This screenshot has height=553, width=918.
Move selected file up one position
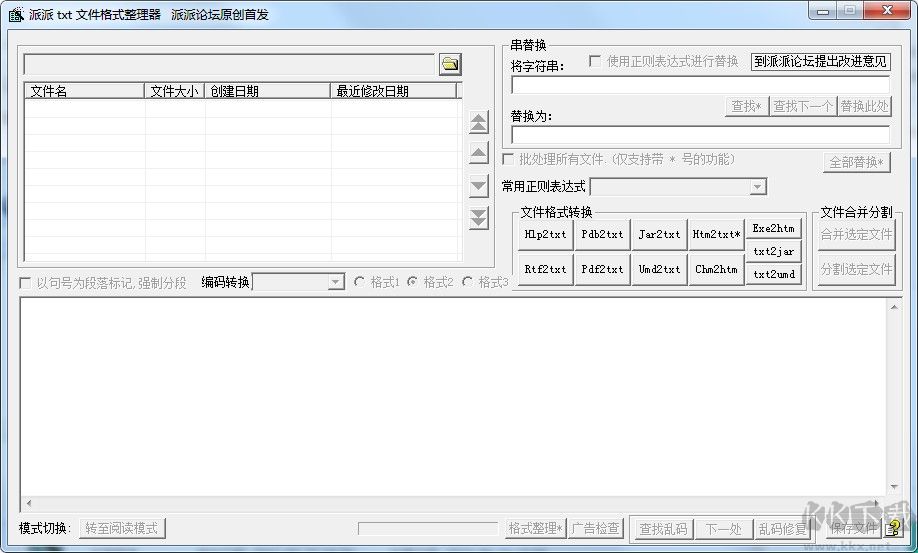click(x=478, y=154)
